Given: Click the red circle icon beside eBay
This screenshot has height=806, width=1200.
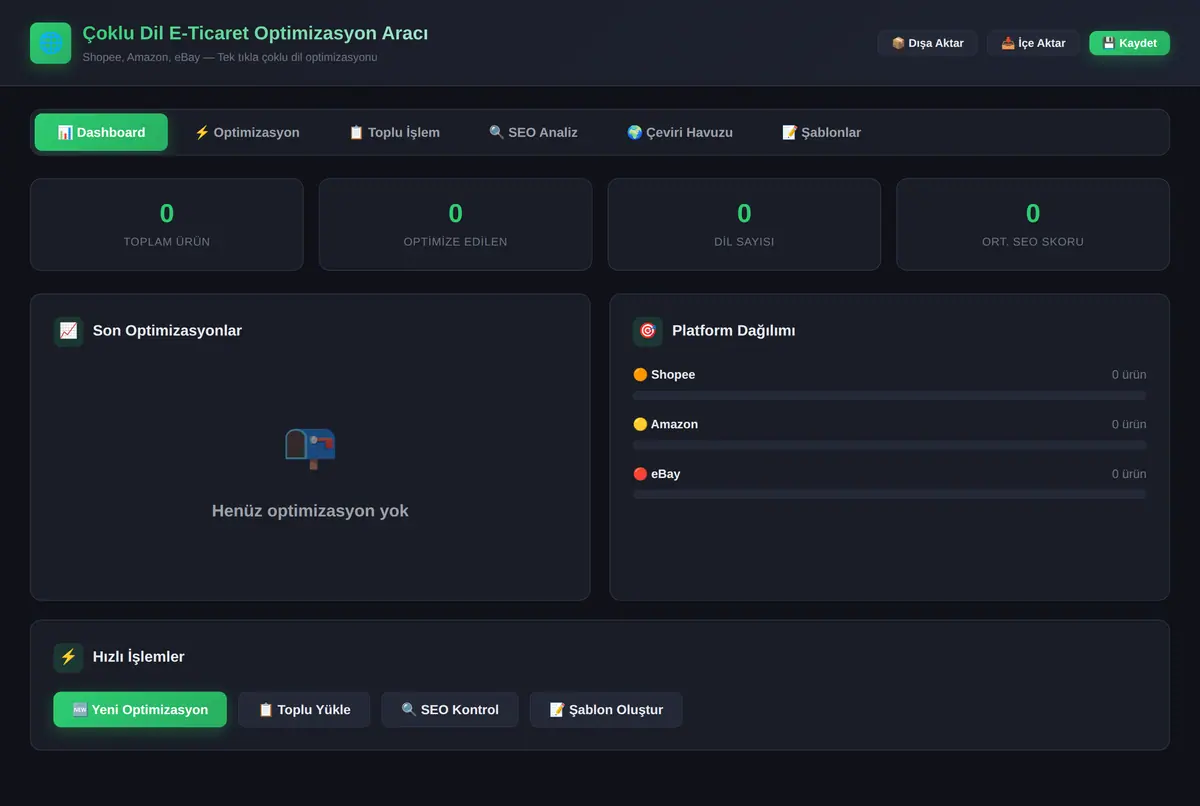Looking at the screenshot, I should 640,474.
